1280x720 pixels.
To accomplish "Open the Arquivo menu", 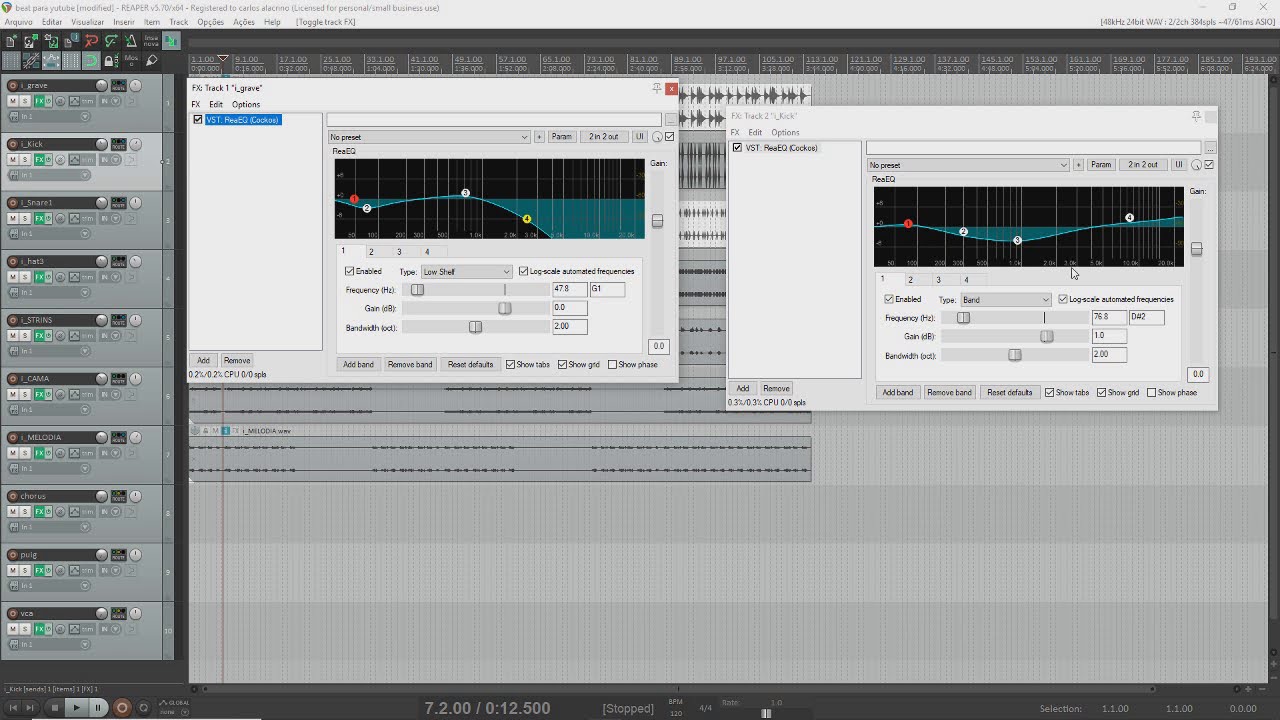I will pyautogui.click(x=19, y=21).
